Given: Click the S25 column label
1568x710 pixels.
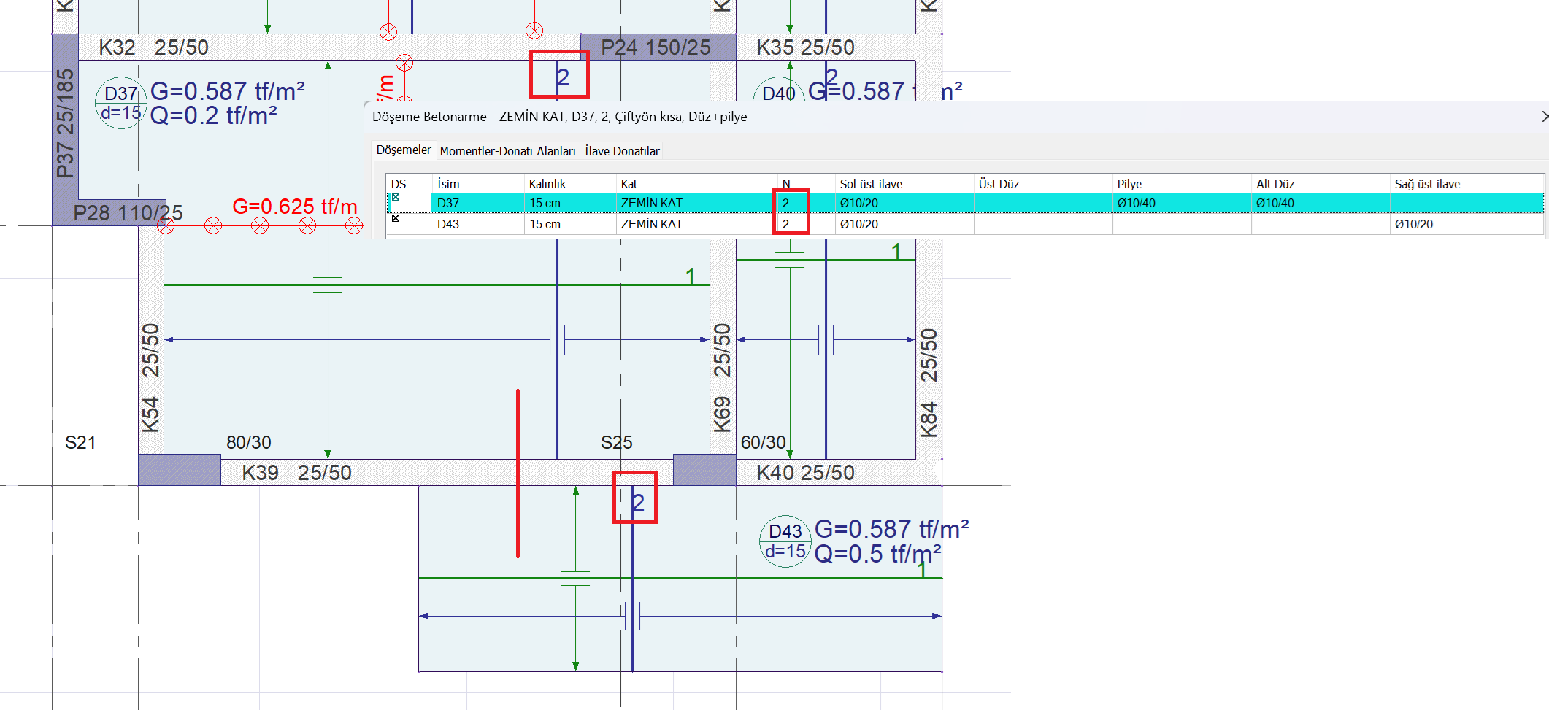Looking at the screenshot, I should [x=616, y=443].
